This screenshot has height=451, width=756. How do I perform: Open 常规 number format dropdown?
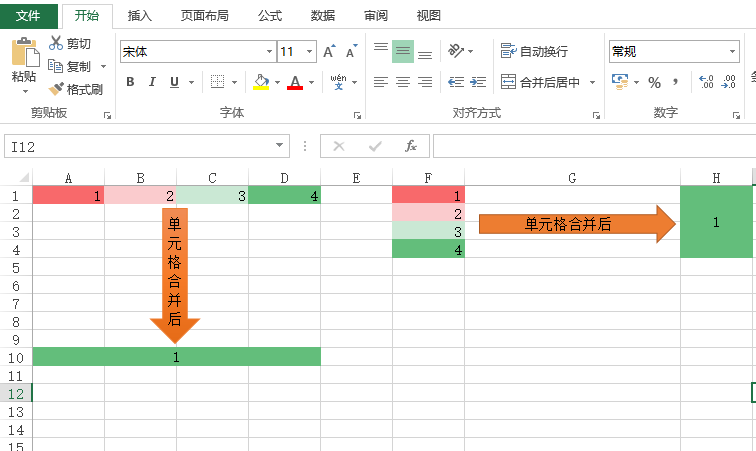[x=732, y=51]
